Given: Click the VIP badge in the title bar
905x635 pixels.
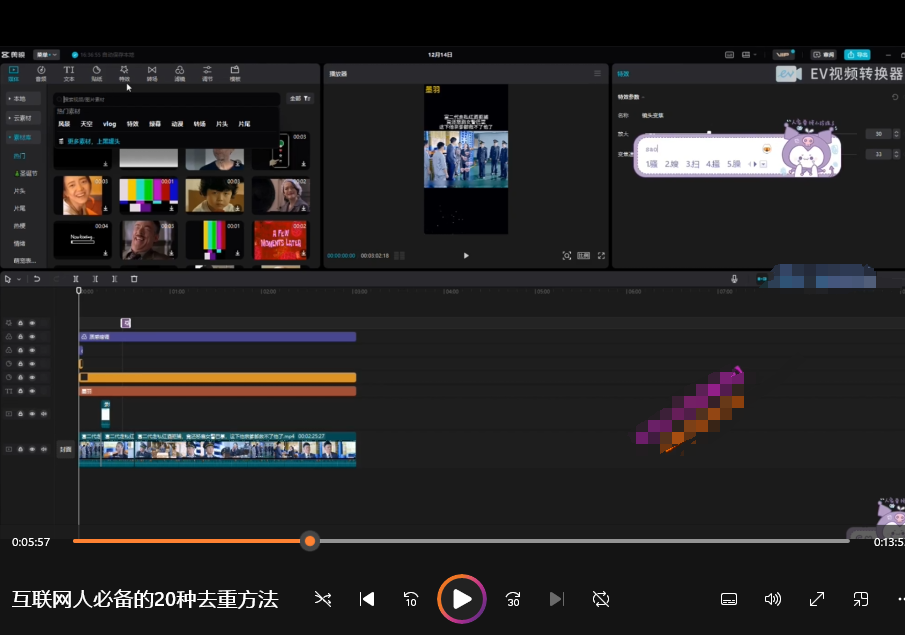Looking at the screenshot, I should coord(783,55).
